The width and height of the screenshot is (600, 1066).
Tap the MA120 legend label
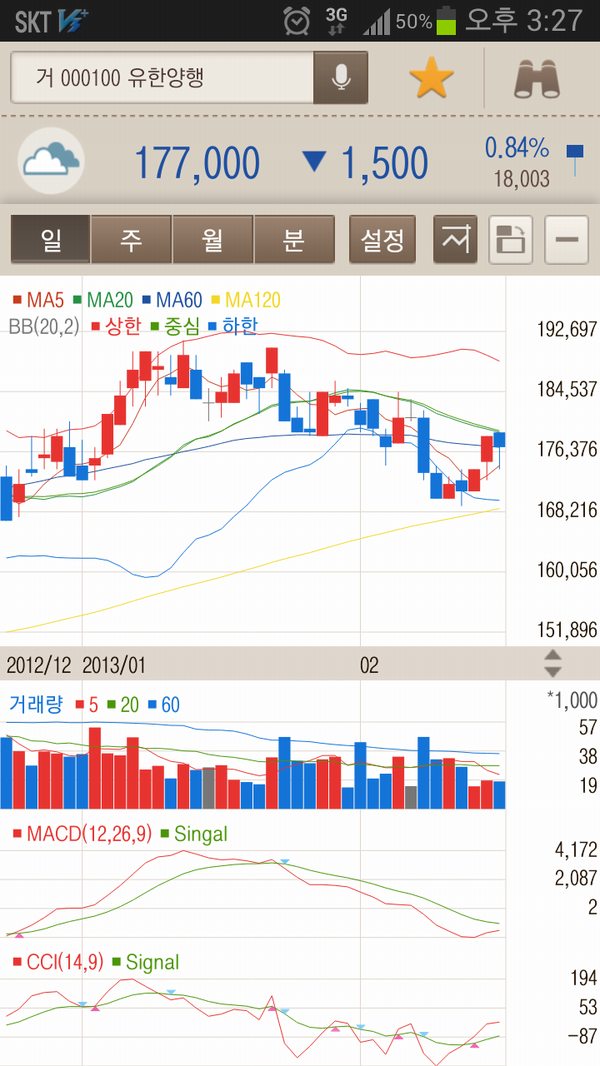click(x=247, y=300)
